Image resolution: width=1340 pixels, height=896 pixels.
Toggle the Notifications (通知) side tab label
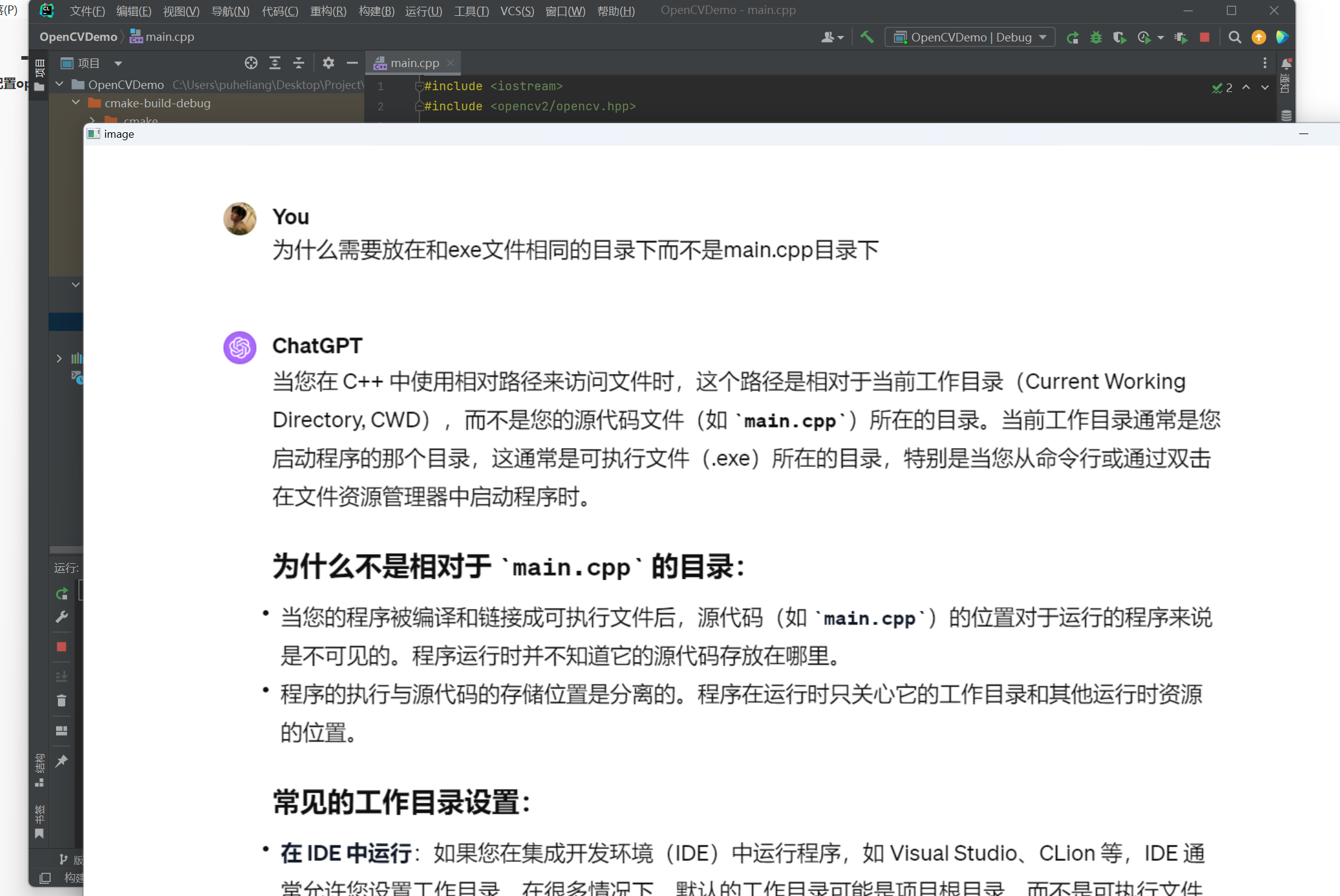(x=1286, y=84)
